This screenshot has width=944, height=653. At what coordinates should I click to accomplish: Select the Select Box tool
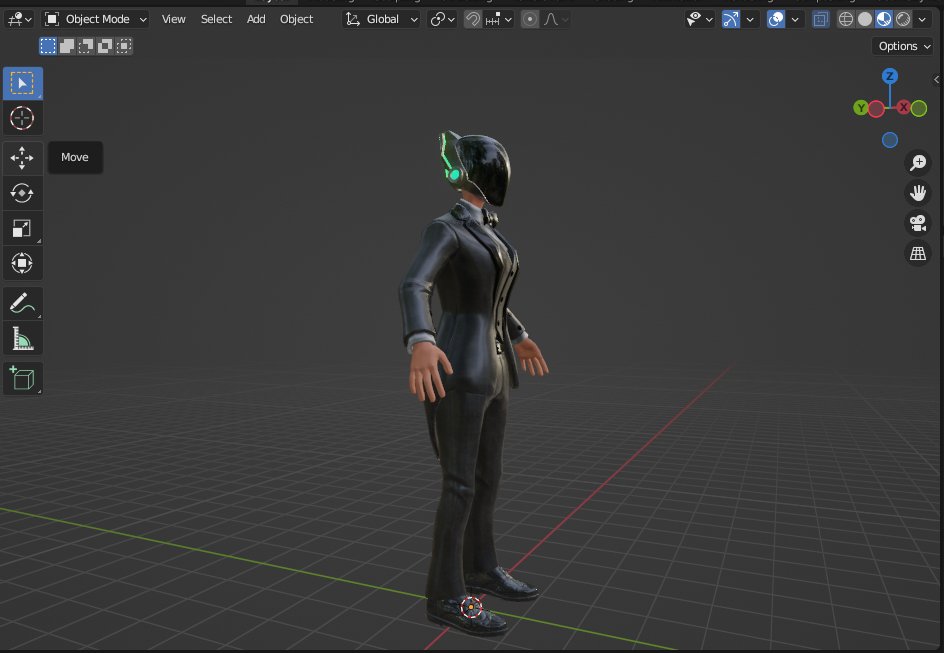click(22, 83)
